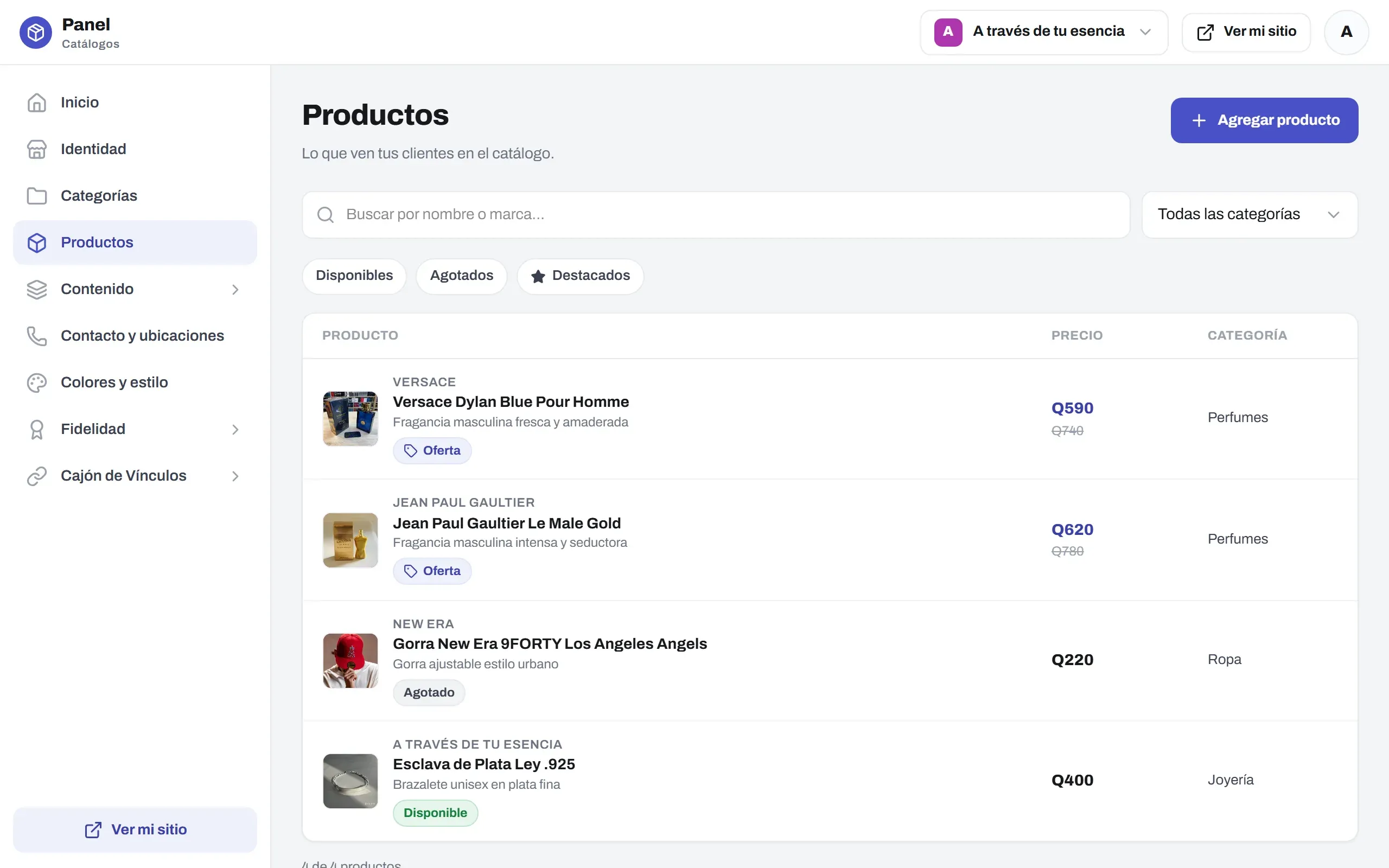
Task: Click the purple A store avatar
Action: coord(948,32)
